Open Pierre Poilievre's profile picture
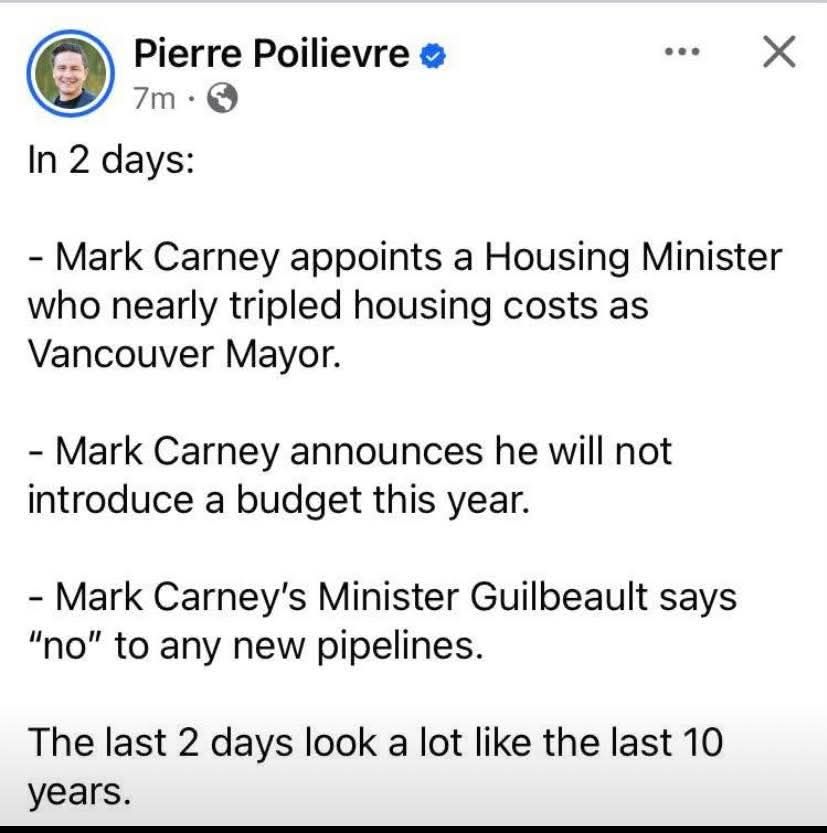The image size is (827, 833). (71, 73)
